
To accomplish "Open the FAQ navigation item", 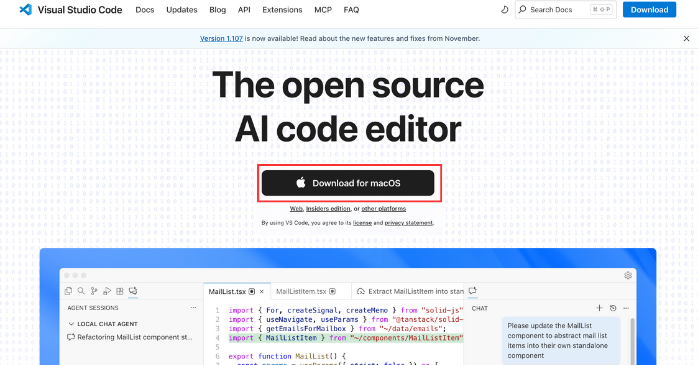I will (x=351, y=10).
